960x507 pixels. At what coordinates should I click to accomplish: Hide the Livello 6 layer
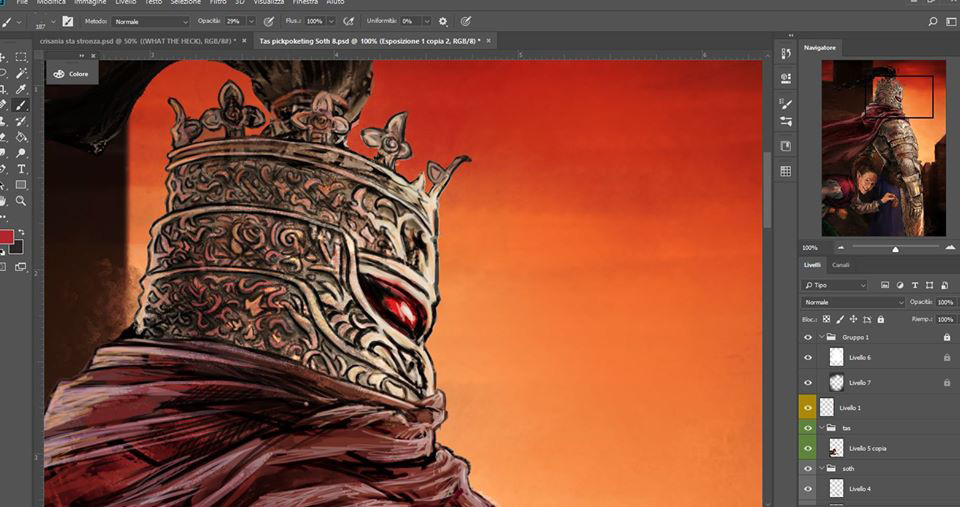coord(808,357)
